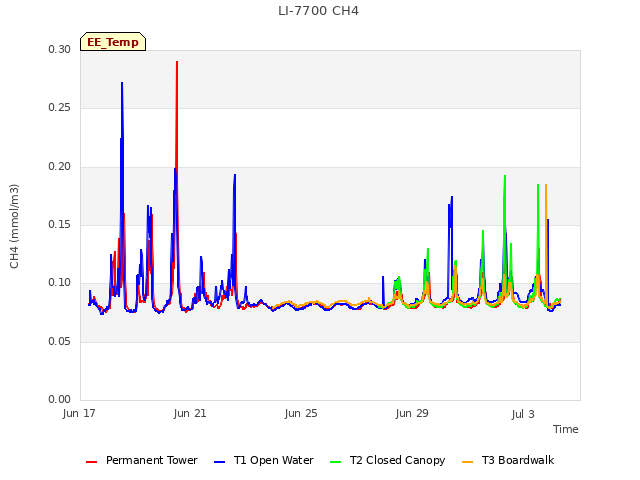The image size is (640, 480).
Task: Click the CH4 (mmol/m3) y-axis title
Action: pos(14,226)
